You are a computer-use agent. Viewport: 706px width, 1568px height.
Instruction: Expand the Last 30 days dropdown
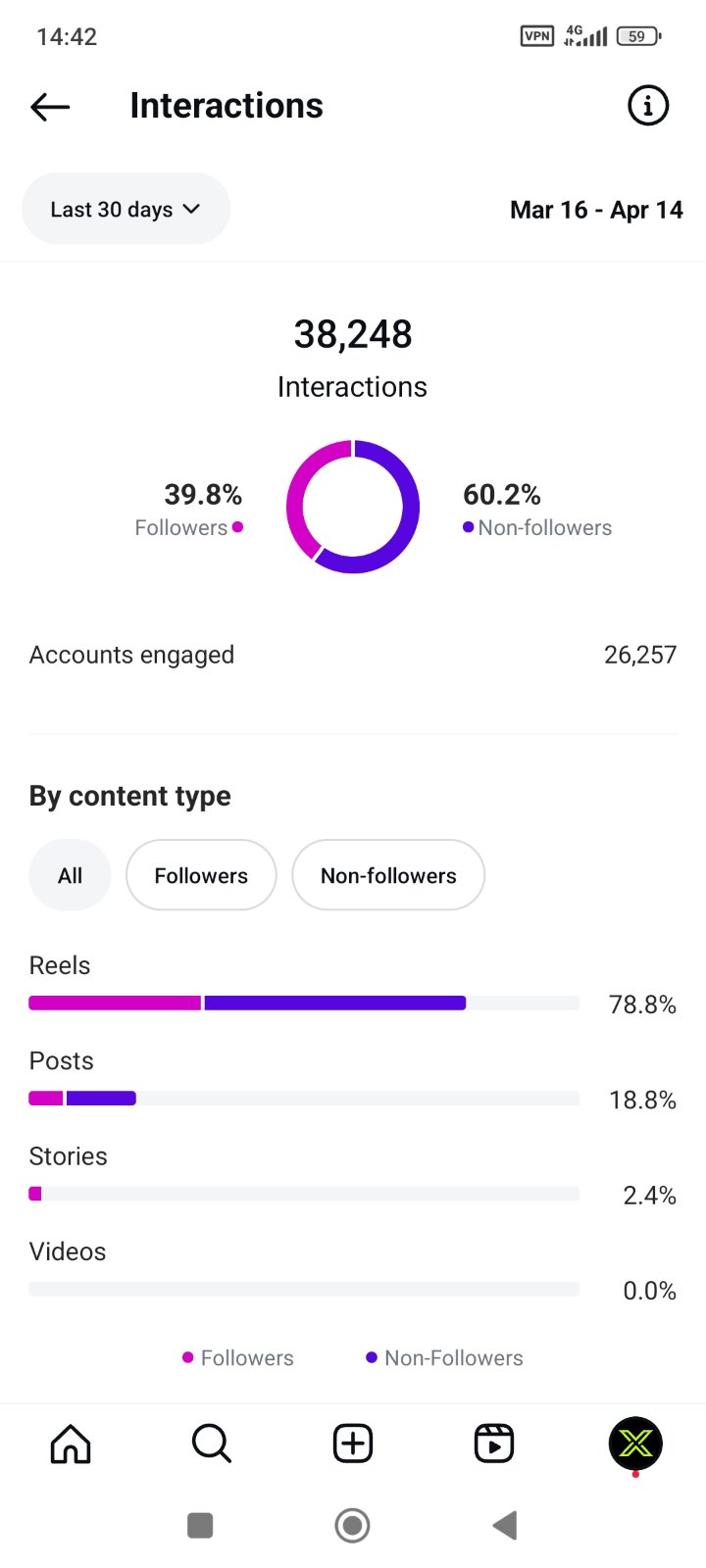tap(126, 209)
